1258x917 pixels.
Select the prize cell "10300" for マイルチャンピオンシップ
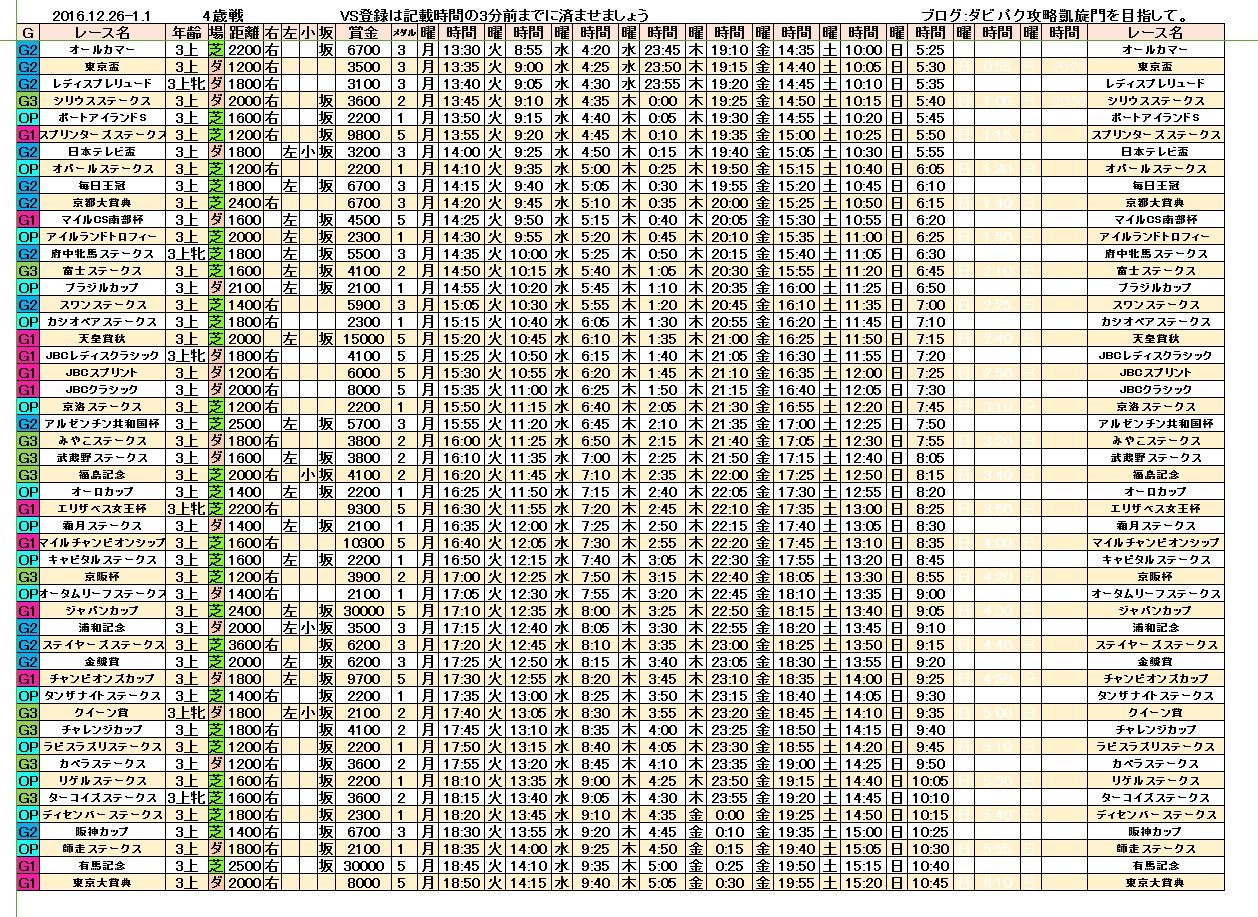[x=363, y=542]
